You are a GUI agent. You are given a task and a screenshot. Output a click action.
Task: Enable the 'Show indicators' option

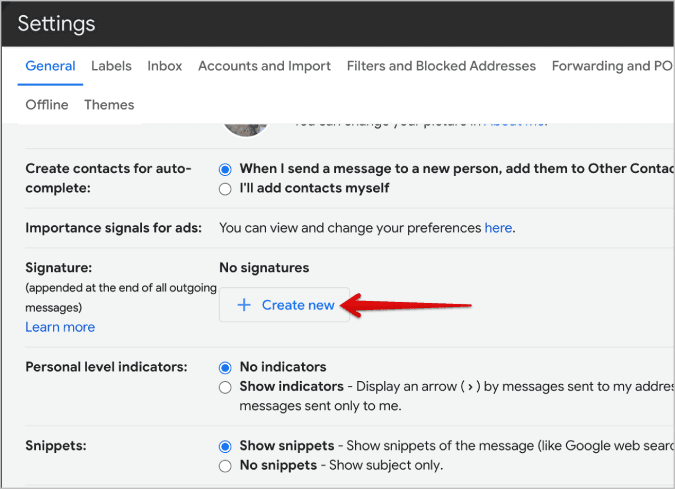(x=225, y=386)
